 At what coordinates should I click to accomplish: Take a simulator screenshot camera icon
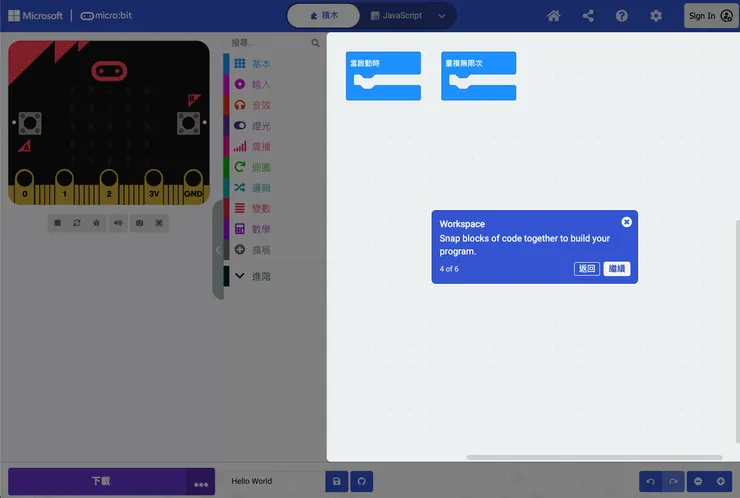[x=139, y=223]
